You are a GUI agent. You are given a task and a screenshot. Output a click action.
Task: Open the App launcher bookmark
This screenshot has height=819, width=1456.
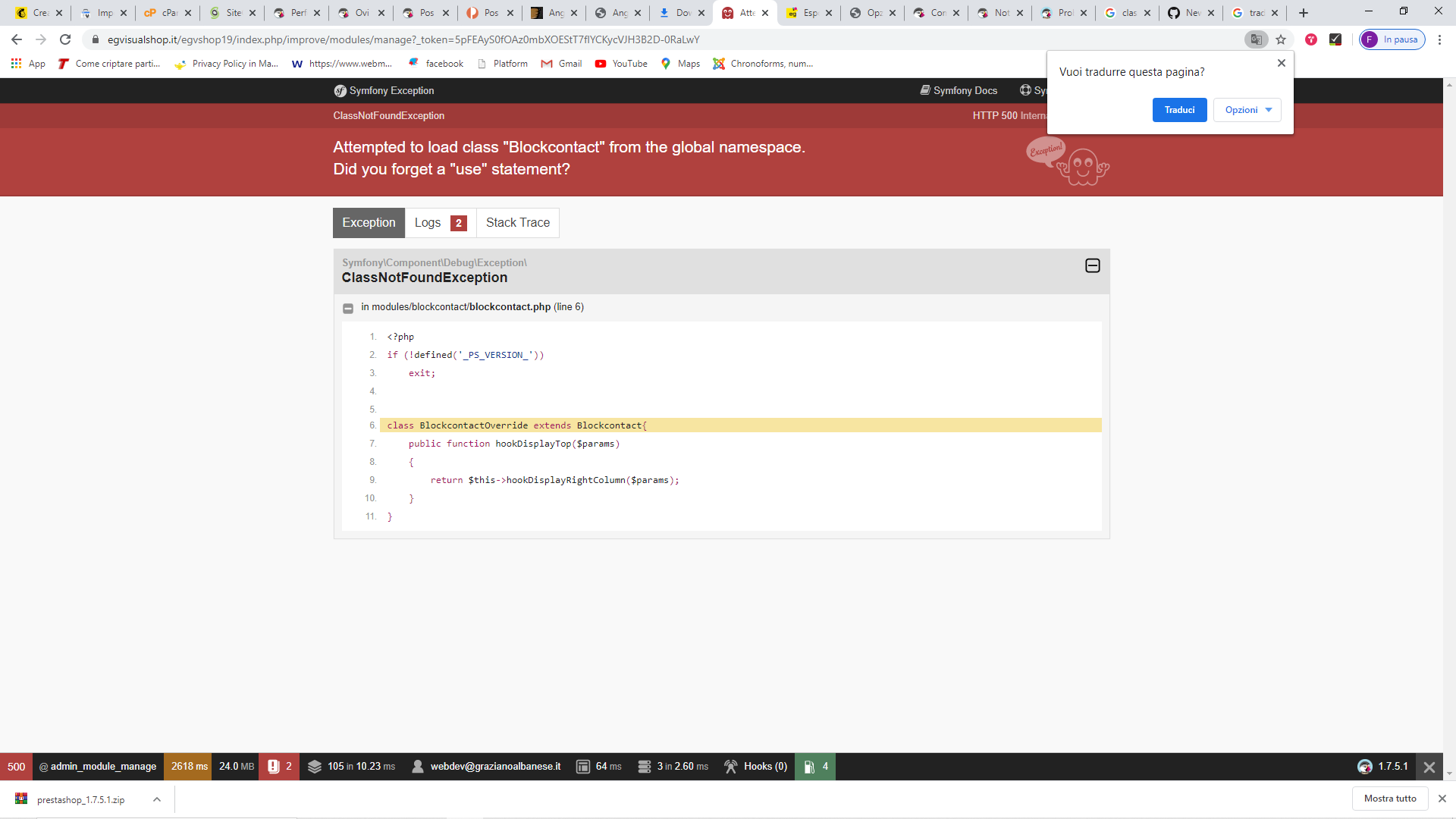[x=28, y=64]
